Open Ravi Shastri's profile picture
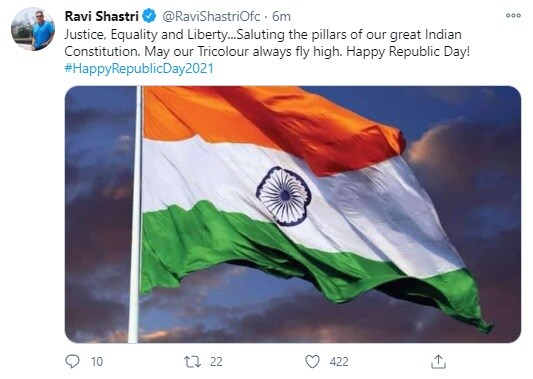 pos(33,29)
